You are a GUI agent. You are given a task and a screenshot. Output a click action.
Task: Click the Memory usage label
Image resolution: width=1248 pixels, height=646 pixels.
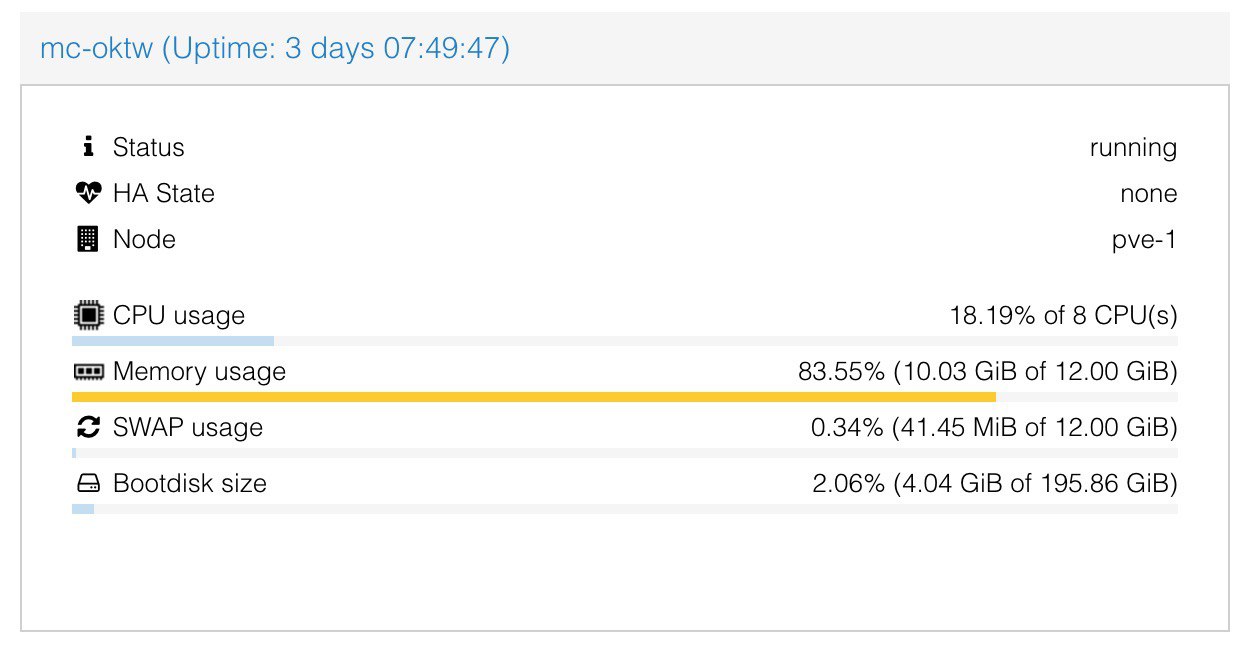[x=199, y=372]
